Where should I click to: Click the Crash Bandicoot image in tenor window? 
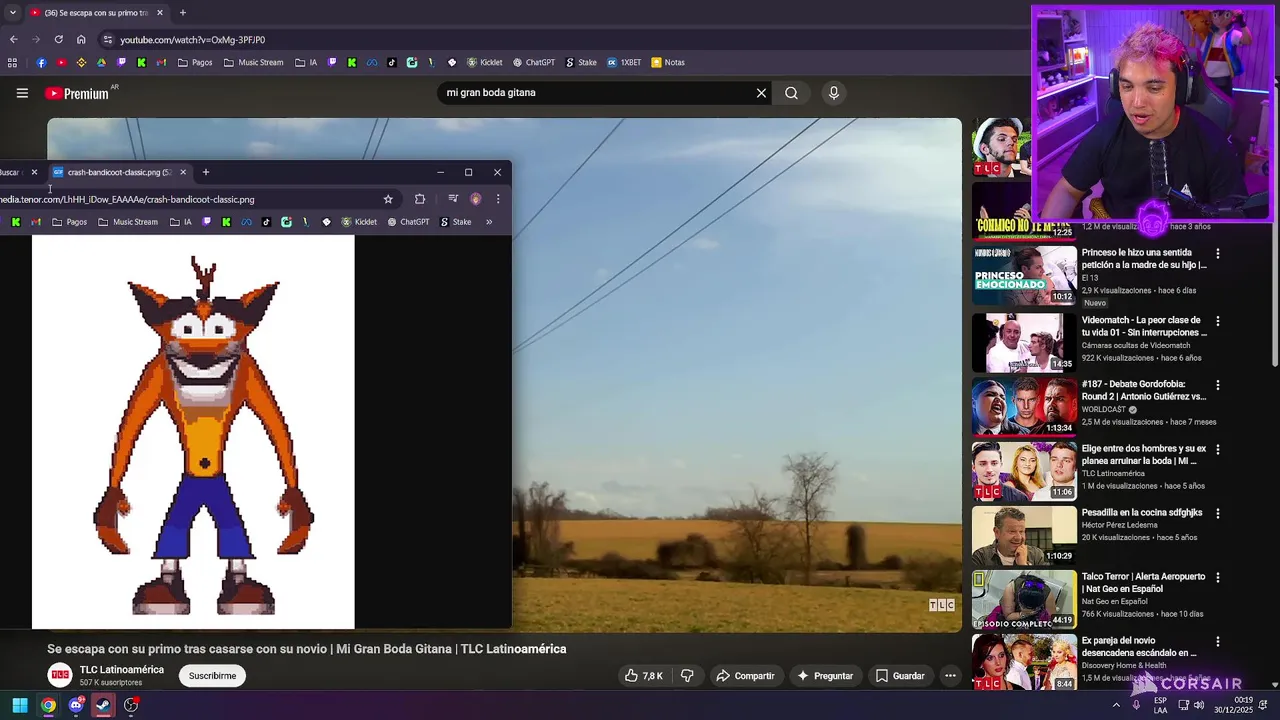(x=193, y=432)
